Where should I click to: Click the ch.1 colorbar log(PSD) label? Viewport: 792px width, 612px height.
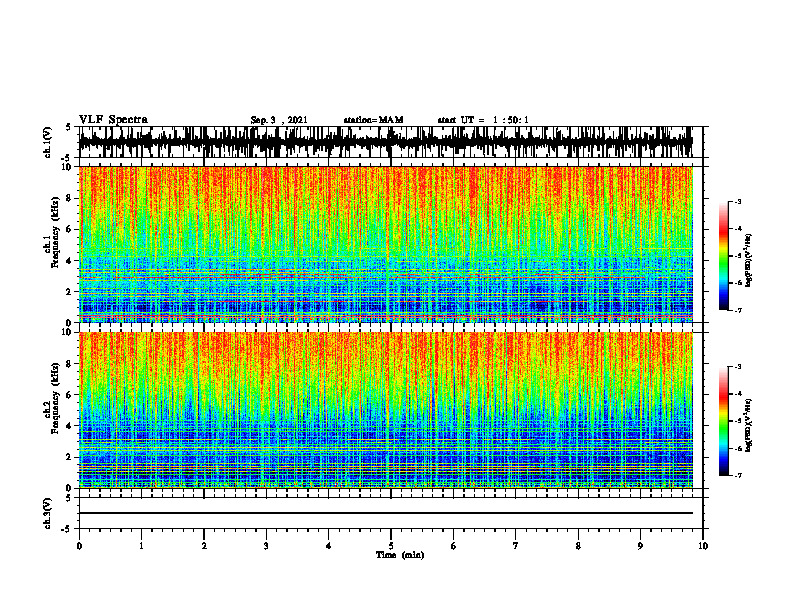[749, 261]
